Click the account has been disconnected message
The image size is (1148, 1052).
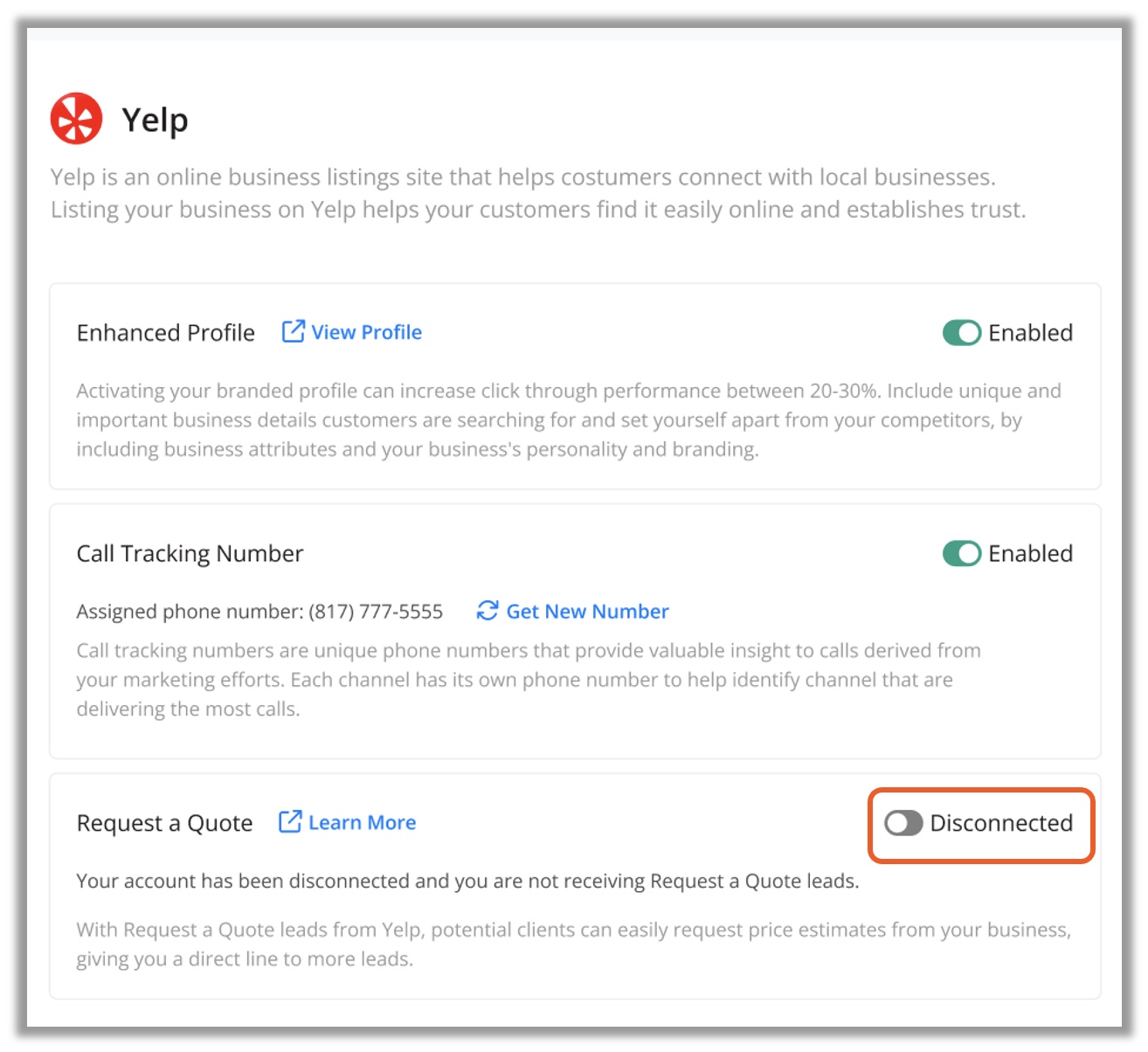(467, 881)
